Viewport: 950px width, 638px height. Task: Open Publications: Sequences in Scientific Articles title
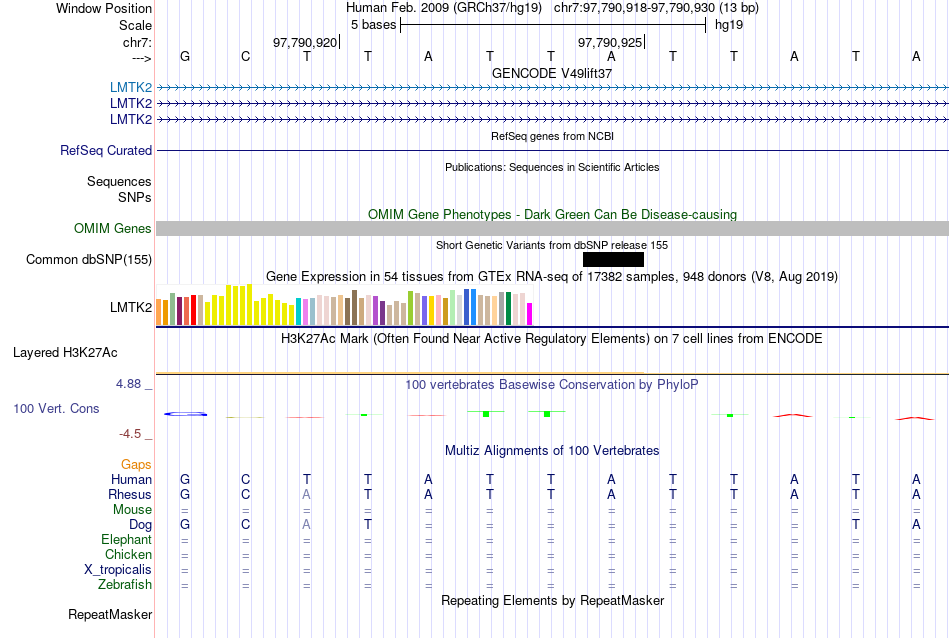(x=552, y=167)
